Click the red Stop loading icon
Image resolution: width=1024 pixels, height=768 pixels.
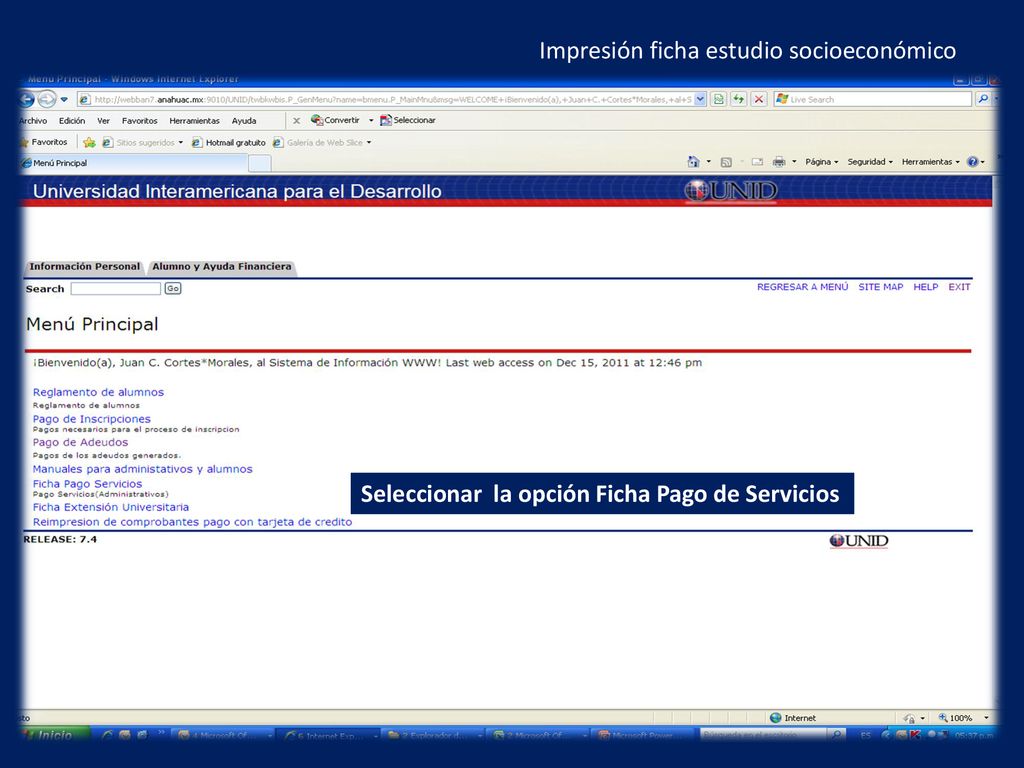[x=758, y=99]
